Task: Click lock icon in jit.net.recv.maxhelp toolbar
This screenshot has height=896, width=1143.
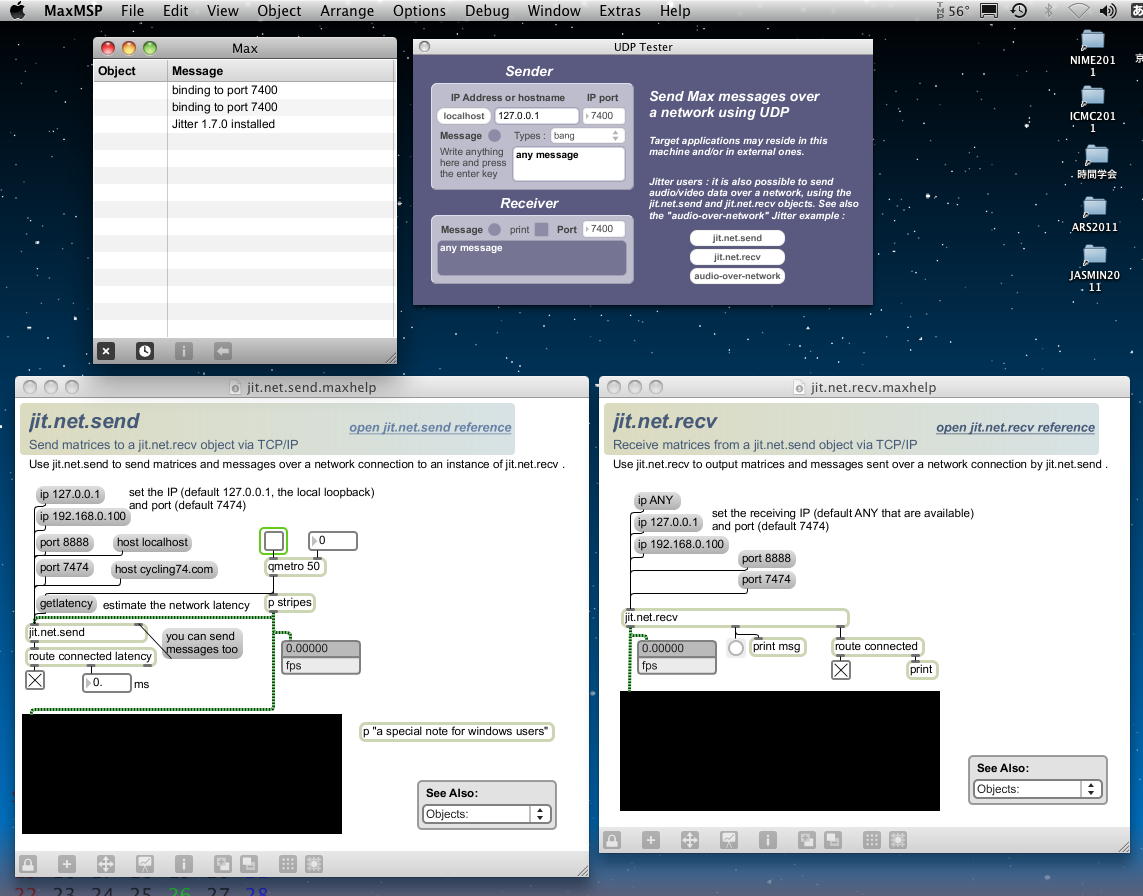Action: 612,841
